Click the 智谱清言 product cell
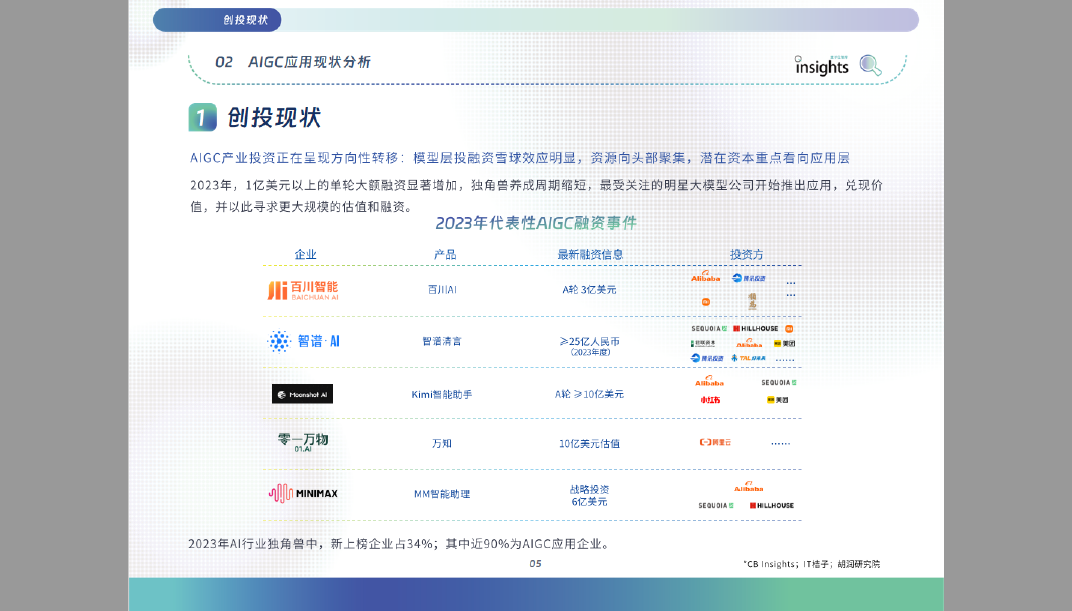The width and height of the screenshot is (1072, 611). point(442,341)
